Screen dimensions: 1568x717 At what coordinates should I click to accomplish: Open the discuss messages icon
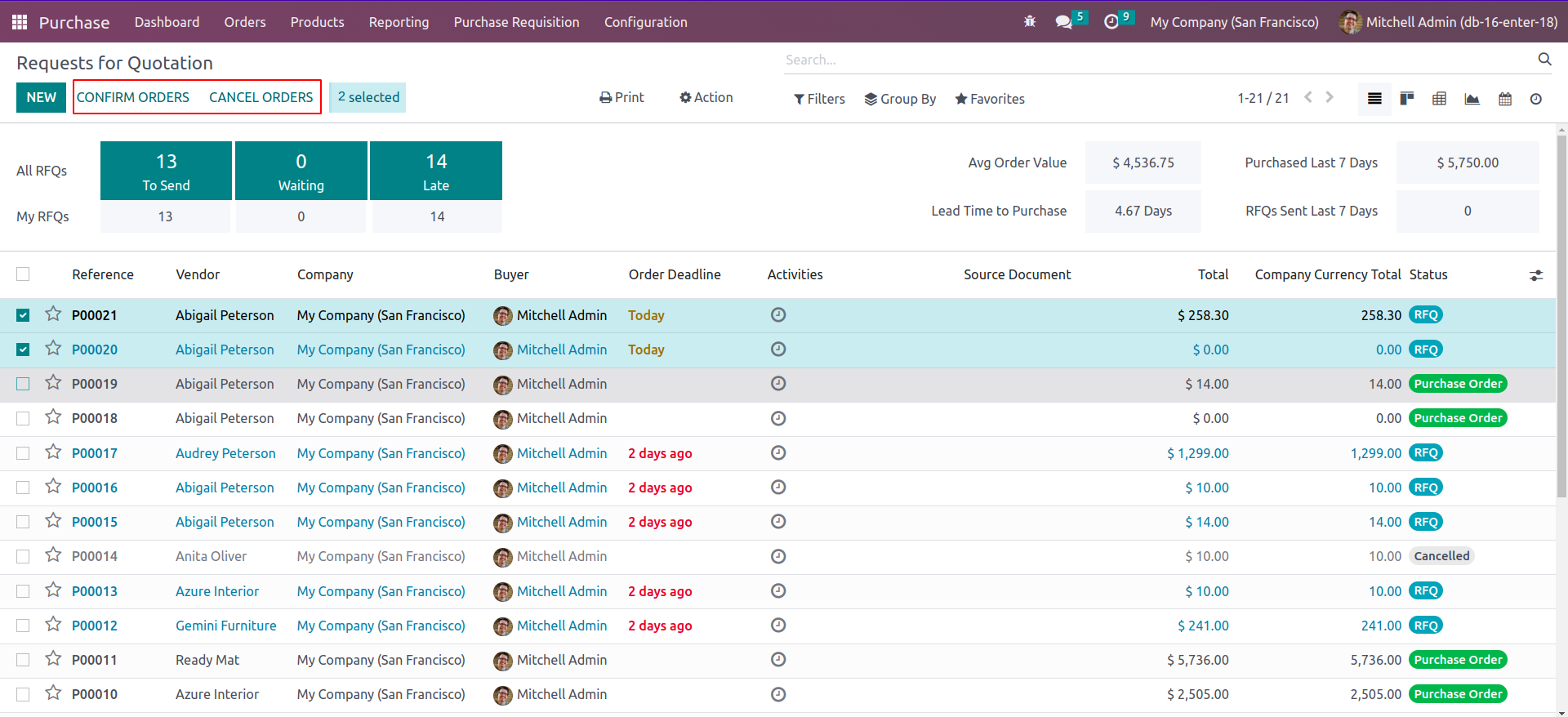[1063, 22]
